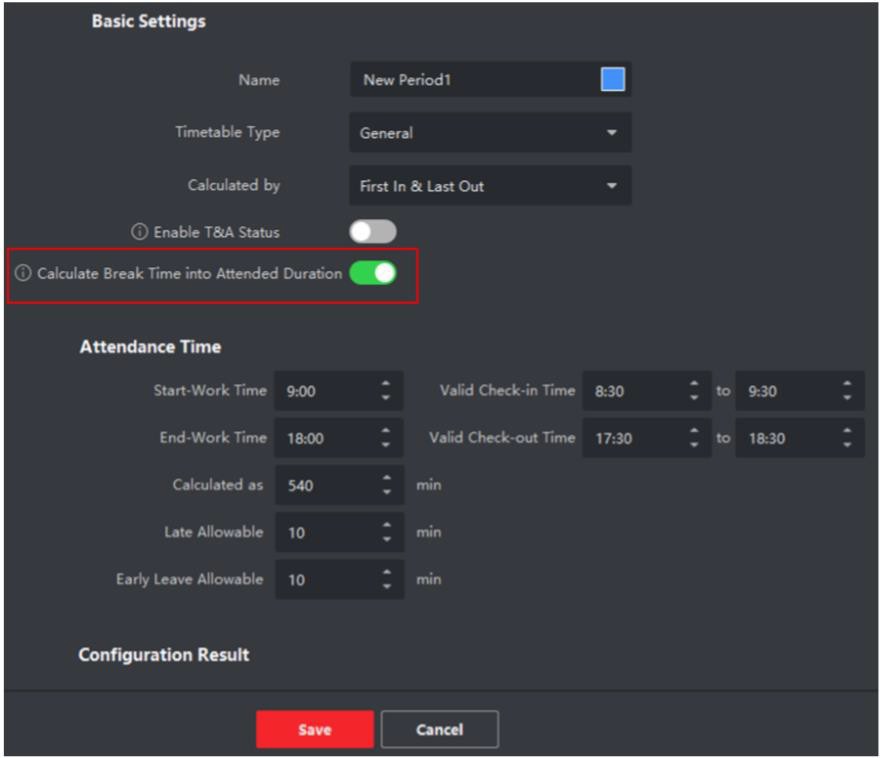This screenshot has height=758, width=883.
Task: Open the Timetable Type dropdown
Action: coord(490,133)
